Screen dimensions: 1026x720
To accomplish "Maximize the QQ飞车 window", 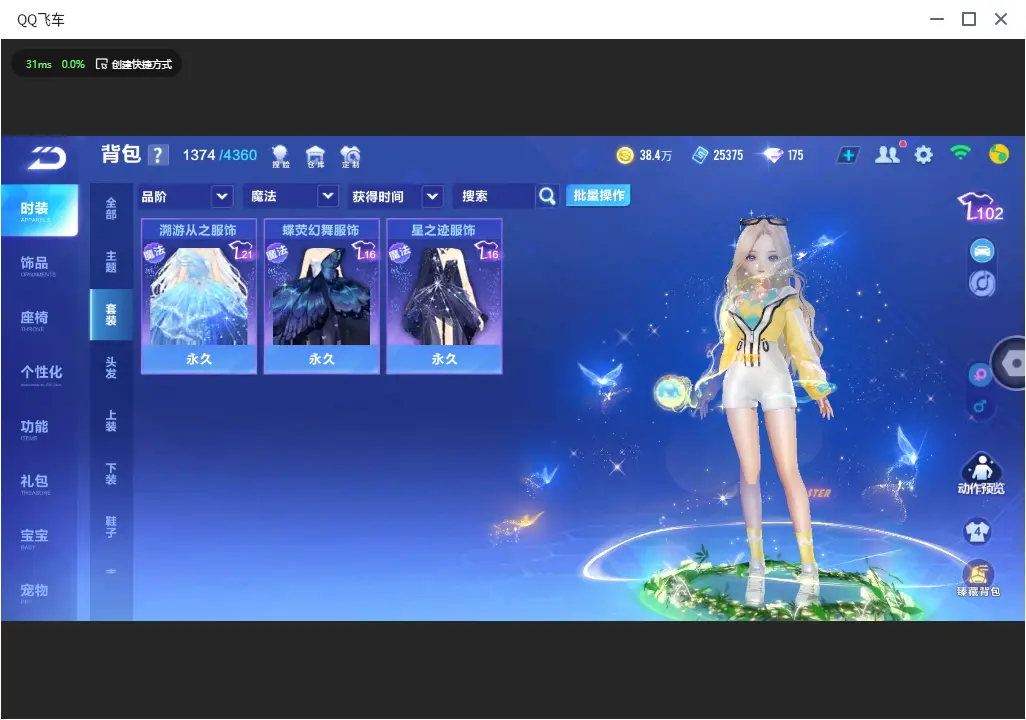I will tap(969, 20).
